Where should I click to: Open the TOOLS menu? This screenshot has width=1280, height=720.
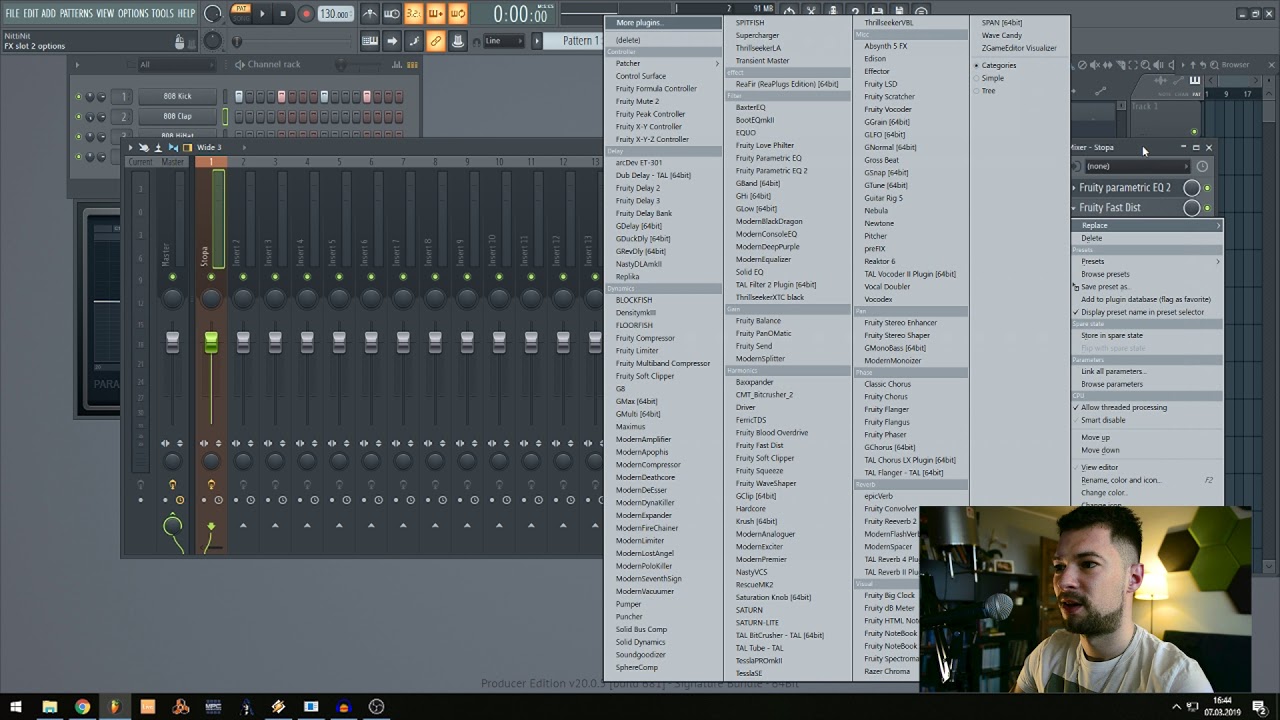pos(163,13)
